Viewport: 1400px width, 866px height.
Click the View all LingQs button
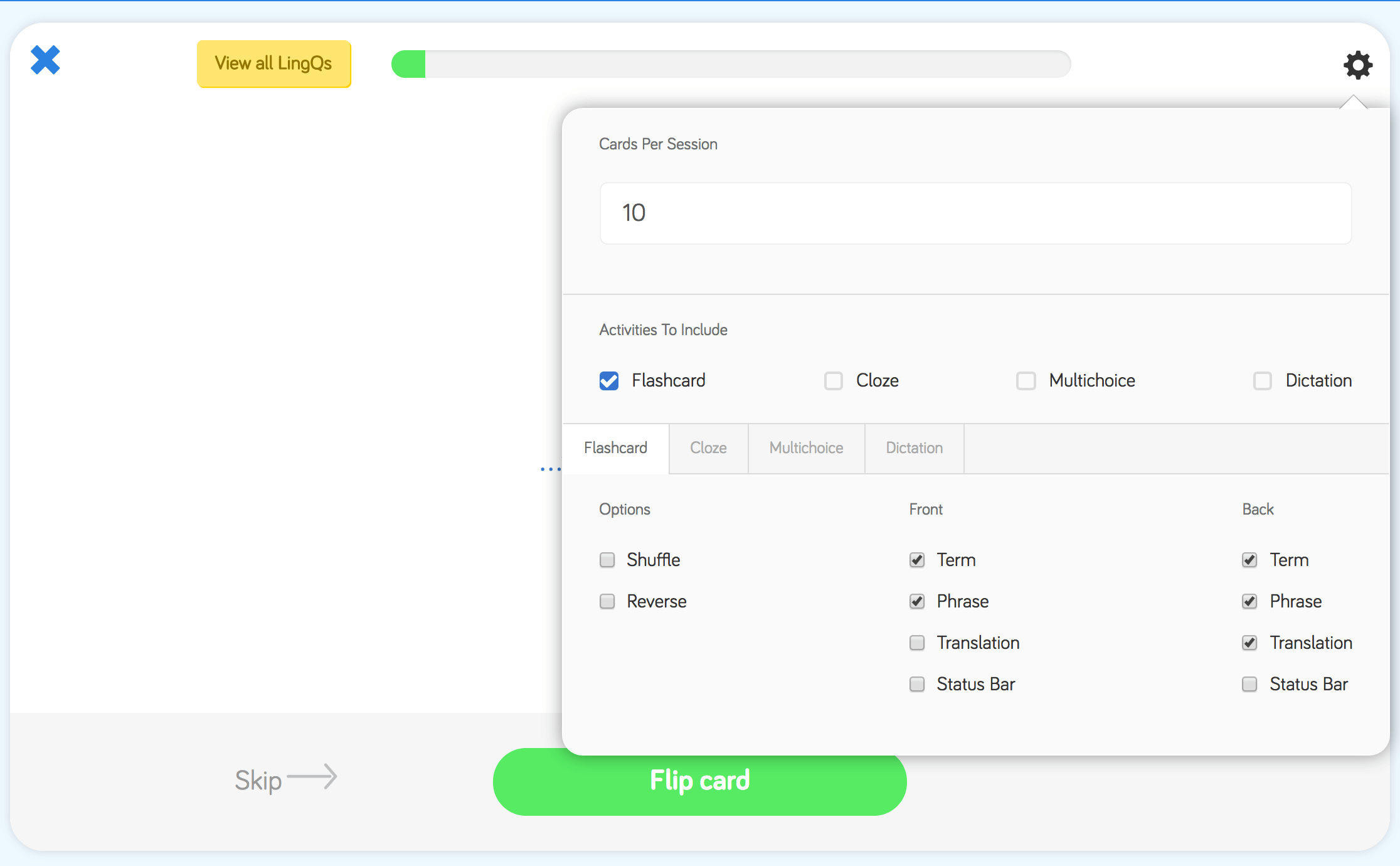[x=273, y=63]
